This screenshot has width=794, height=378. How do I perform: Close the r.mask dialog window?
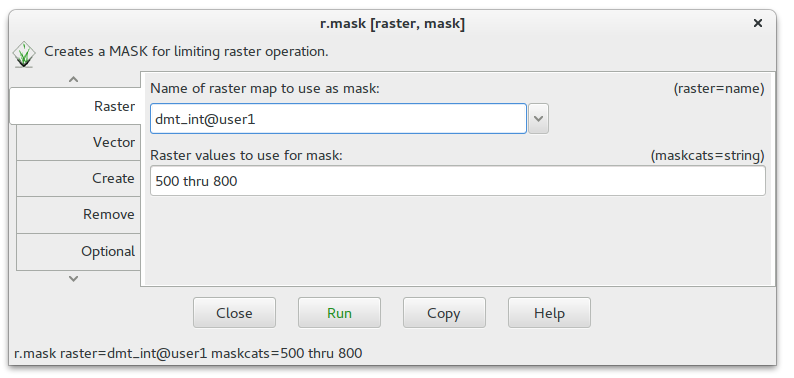click(758, 23)
